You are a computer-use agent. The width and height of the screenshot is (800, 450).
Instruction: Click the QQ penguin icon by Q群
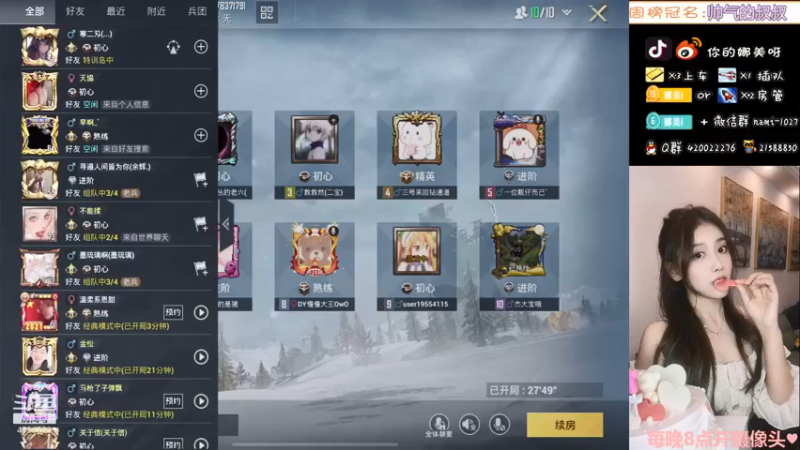tap(652, 148)
